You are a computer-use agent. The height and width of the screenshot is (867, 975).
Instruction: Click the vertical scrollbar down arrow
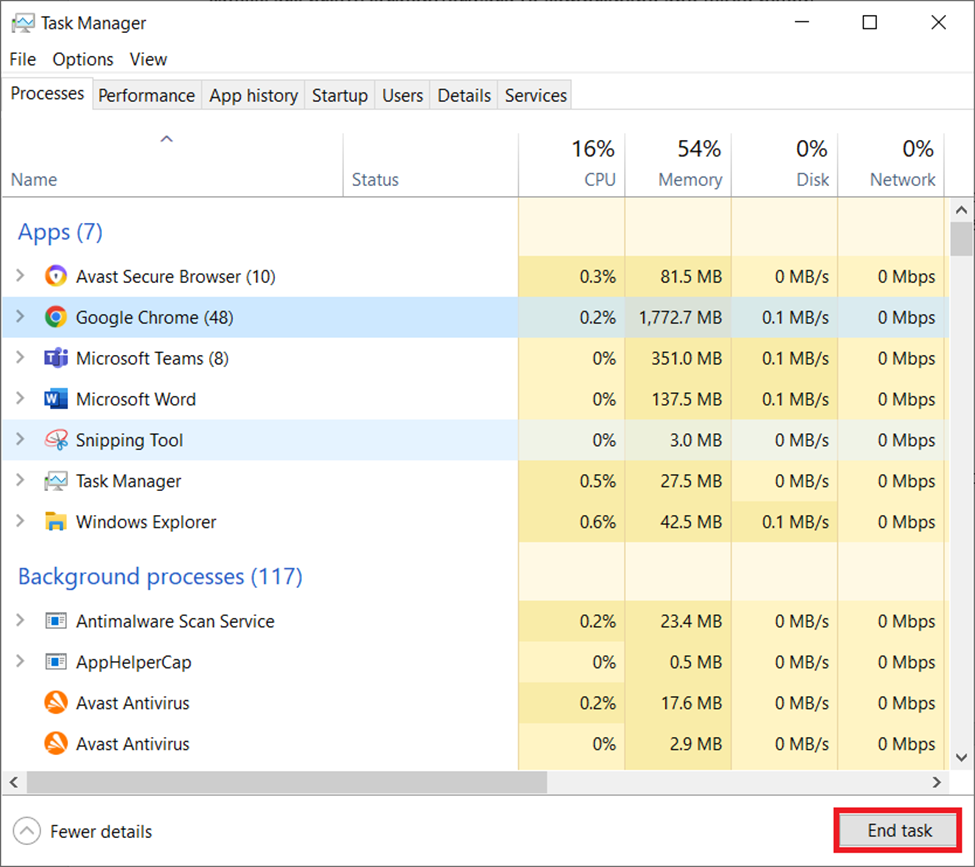961,758
